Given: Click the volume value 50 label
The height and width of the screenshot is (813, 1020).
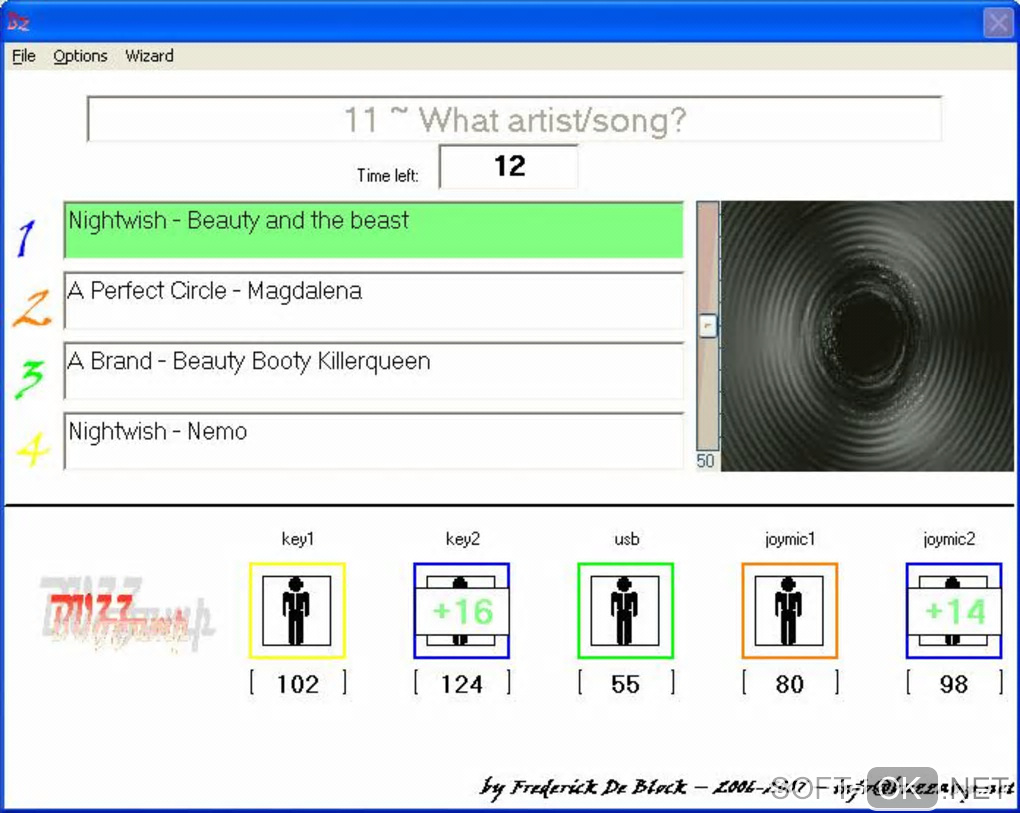Looking at the screenshot, I should click(x=705, y=461).
